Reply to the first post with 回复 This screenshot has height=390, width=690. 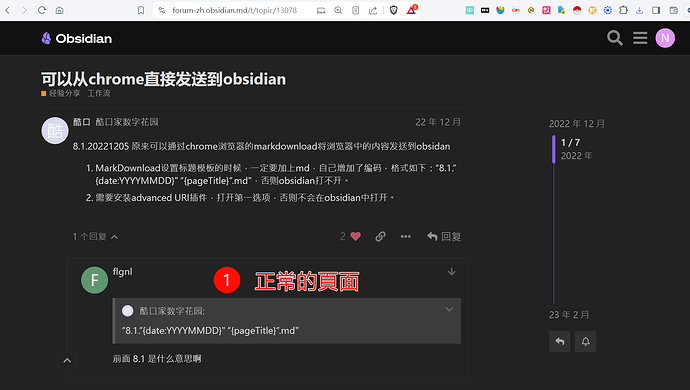[x=444, y=236]
